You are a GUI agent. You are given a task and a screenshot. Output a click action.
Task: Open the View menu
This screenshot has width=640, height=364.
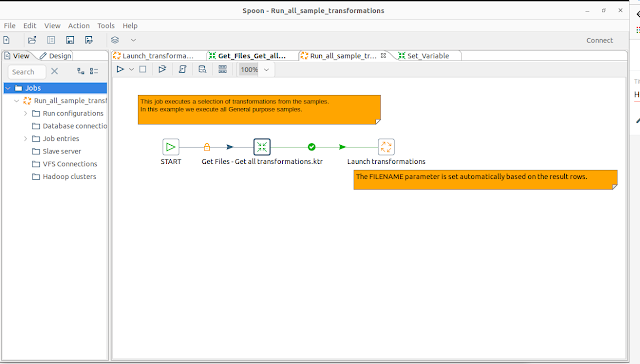click(x=52, y=25)
